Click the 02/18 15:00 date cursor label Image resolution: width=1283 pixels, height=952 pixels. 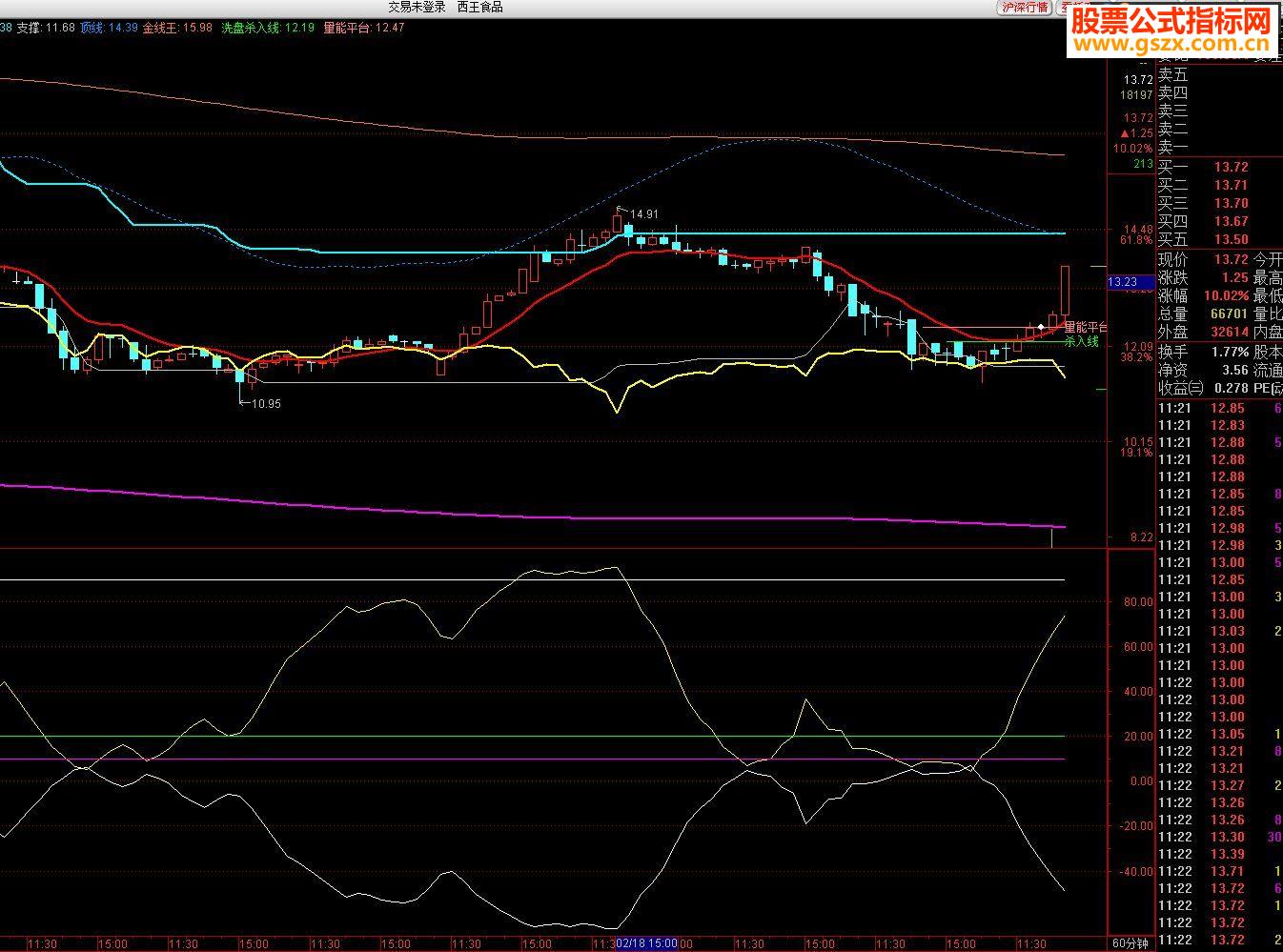tap(646, 943)
